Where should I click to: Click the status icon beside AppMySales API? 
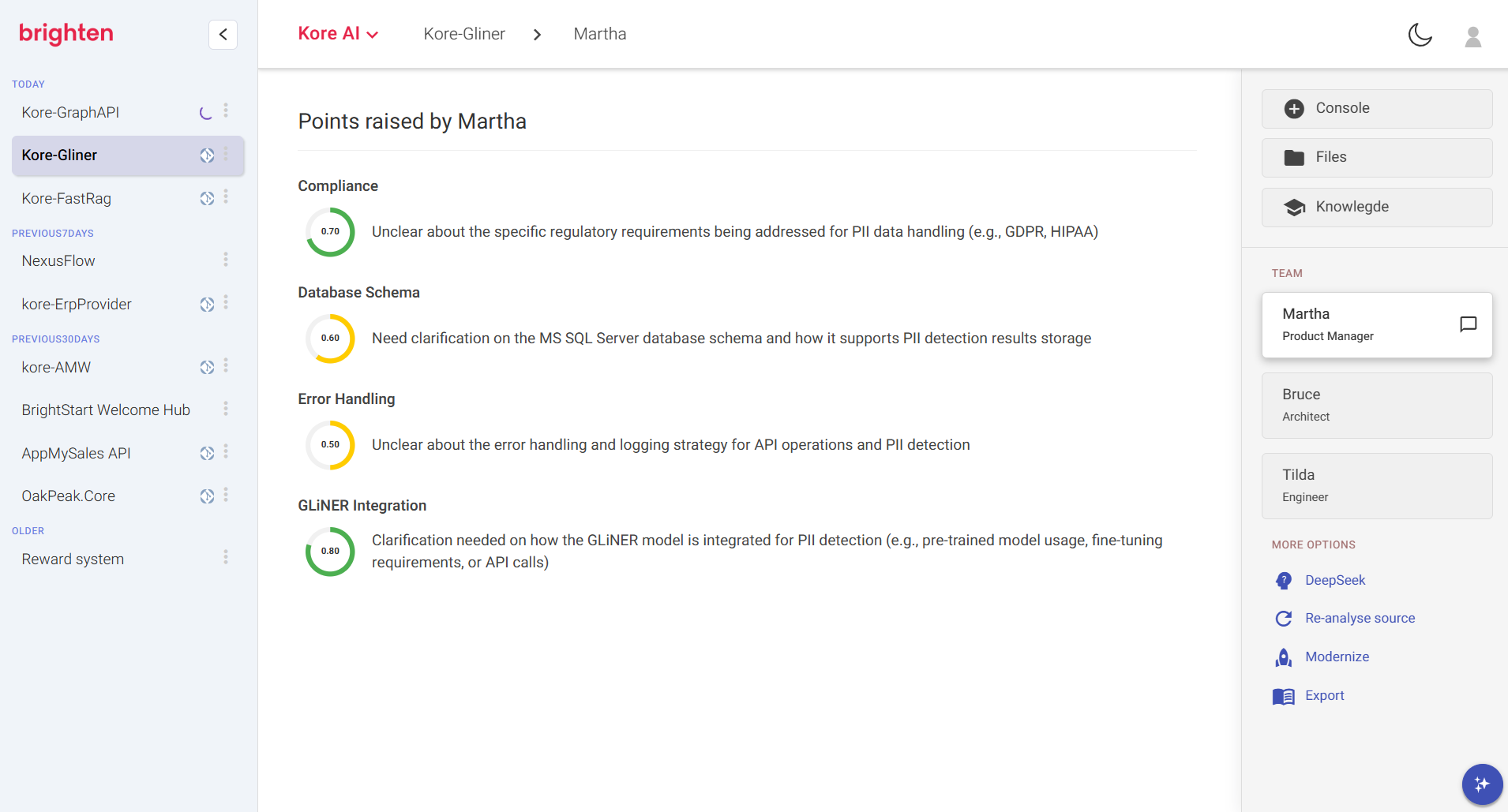(x=207, y=453)
